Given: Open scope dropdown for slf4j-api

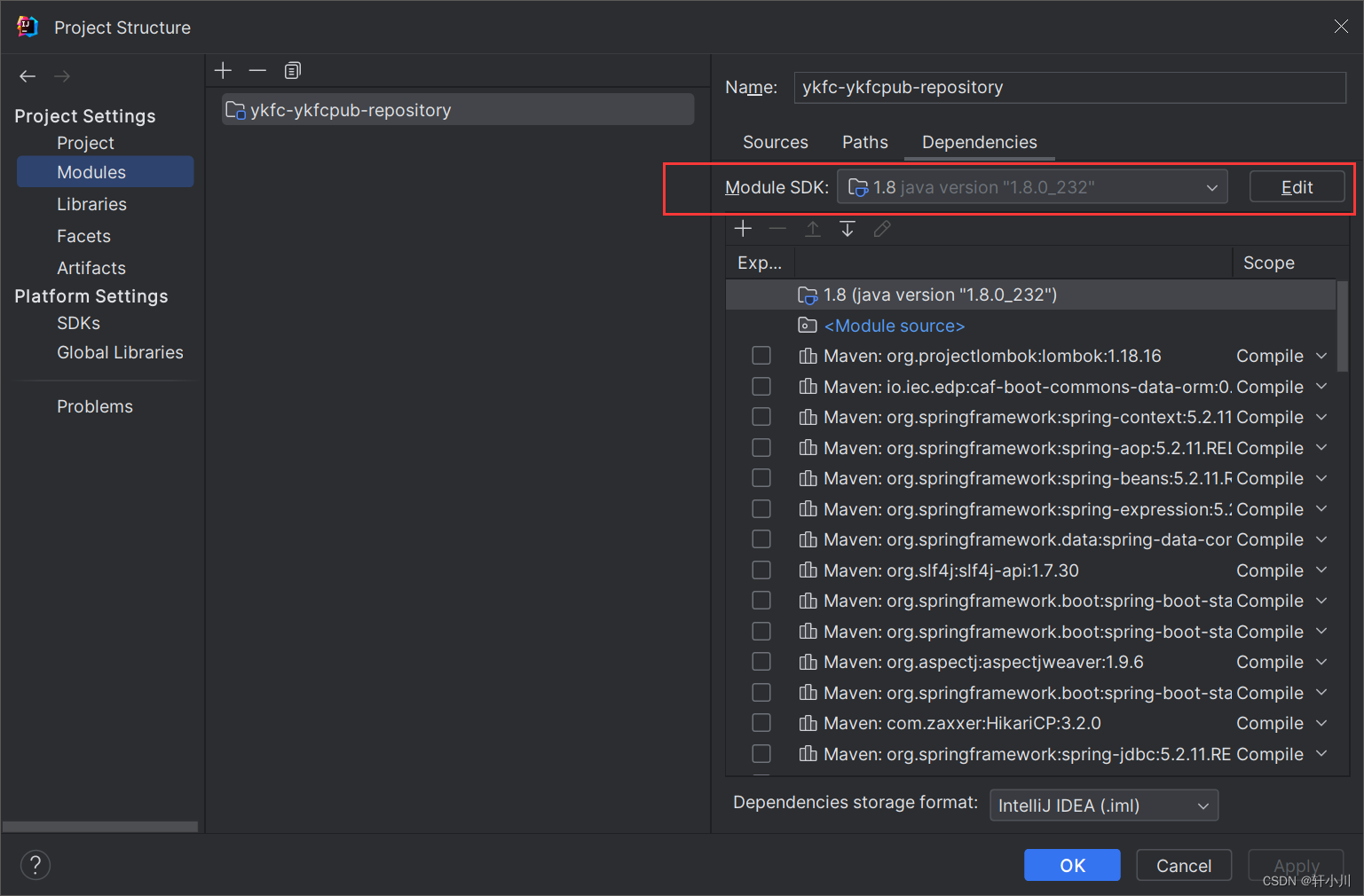Looking at the screenshot, I should [1321, 570].
